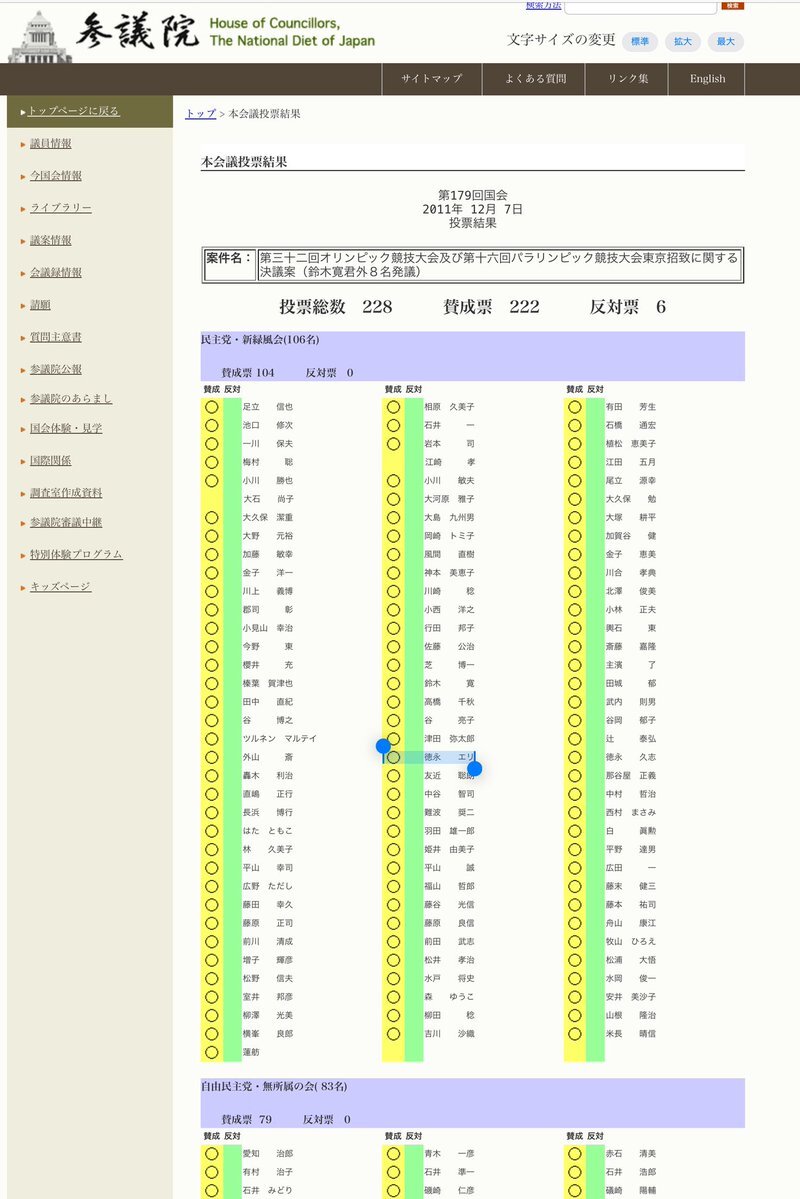The width and height of the screenshot is (800, 1199).
Task: Click the name 江田 五月
Action: pyautogui.click(x=630, y=462)
